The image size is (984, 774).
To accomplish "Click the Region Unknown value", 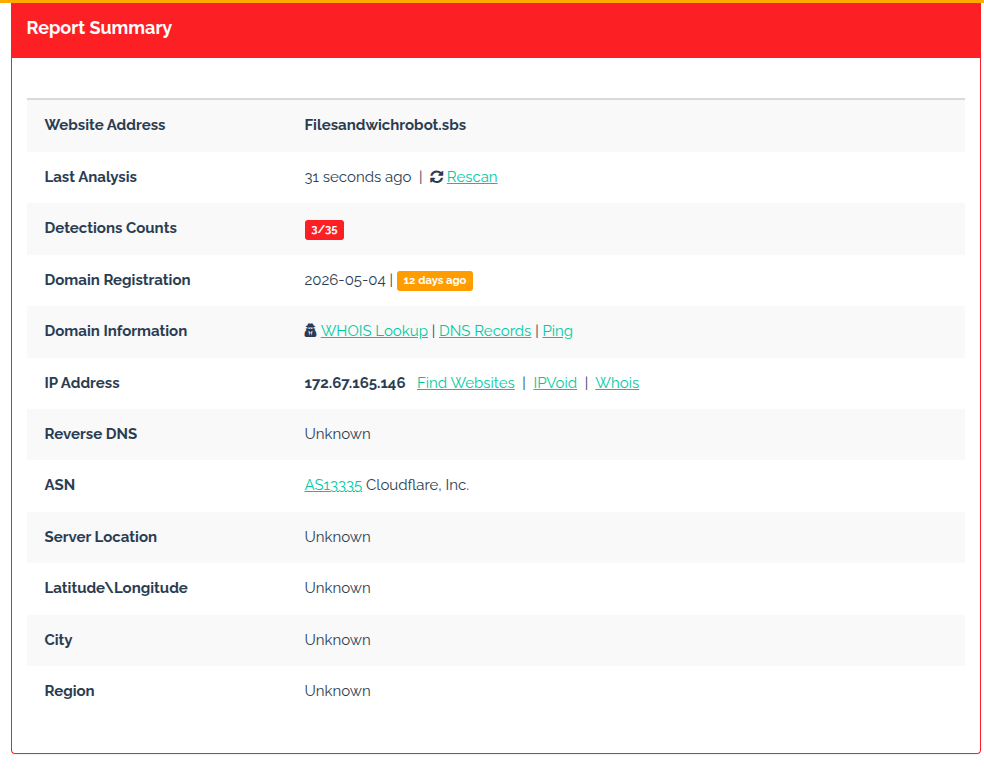I will 338,691.
